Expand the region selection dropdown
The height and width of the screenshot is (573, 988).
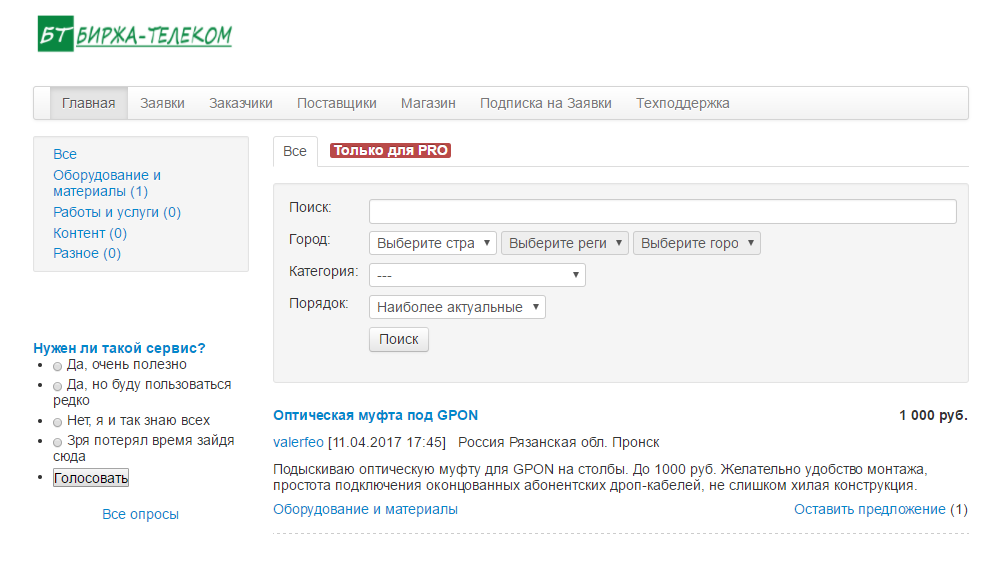tap(564, 243)
